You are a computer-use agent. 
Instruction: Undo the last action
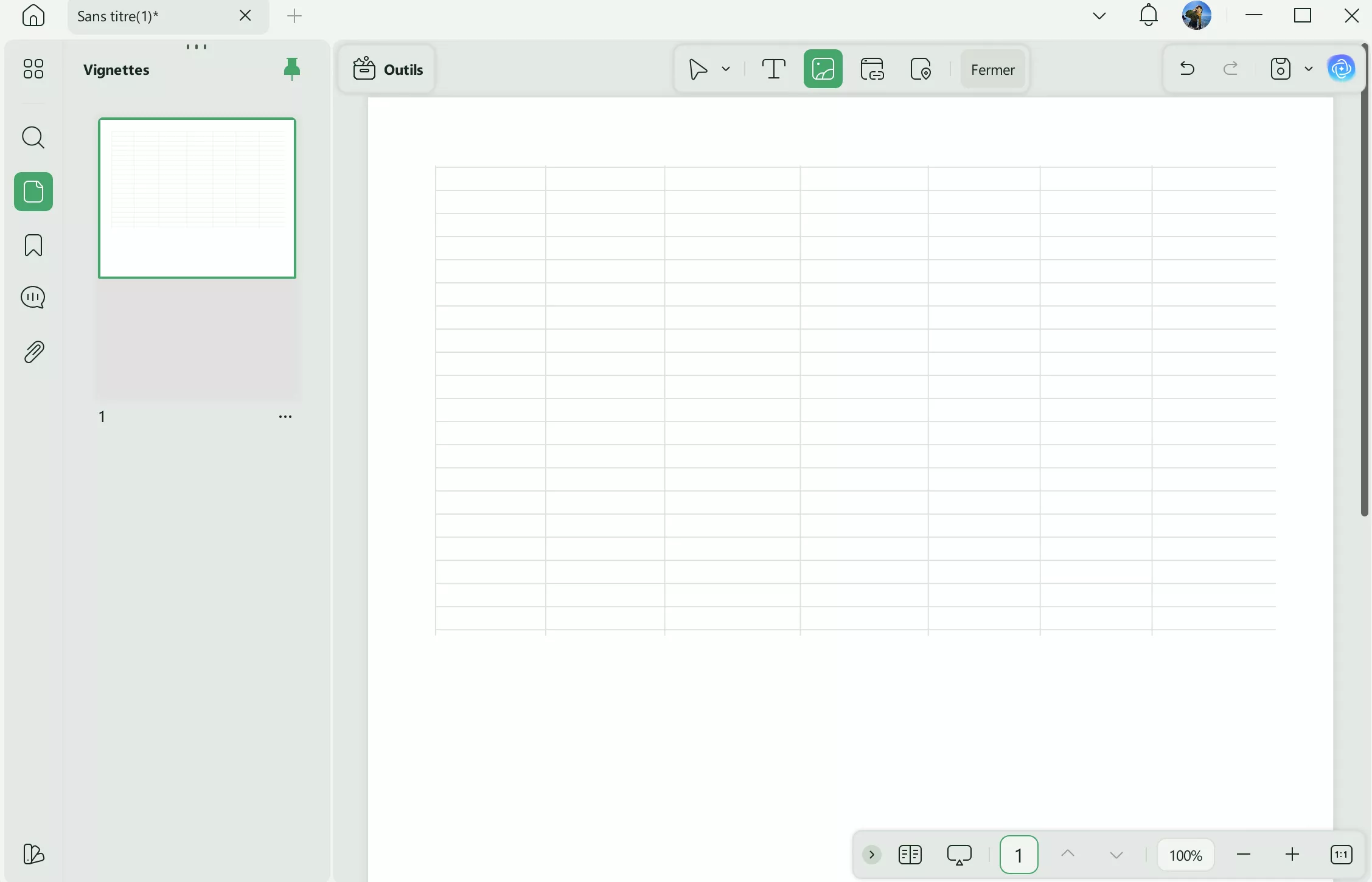(x=1186, y=69)
